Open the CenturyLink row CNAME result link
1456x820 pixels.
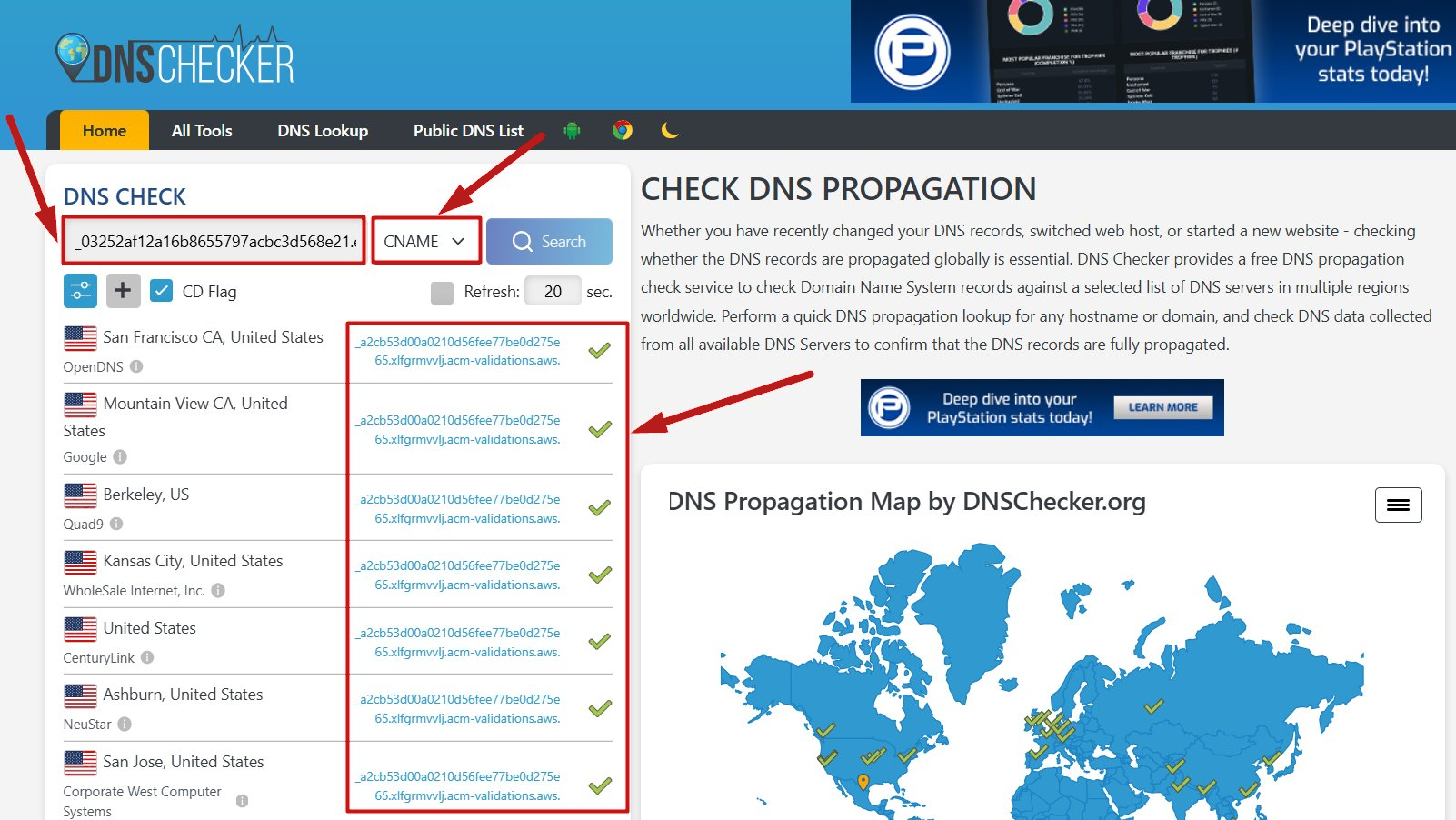(x=459, y=642)
